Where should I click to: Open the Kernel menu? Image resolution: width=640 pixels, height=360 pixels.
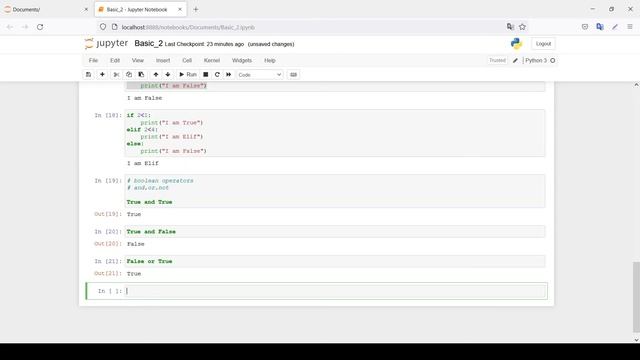pyautogui.click(x=212, y=60)
